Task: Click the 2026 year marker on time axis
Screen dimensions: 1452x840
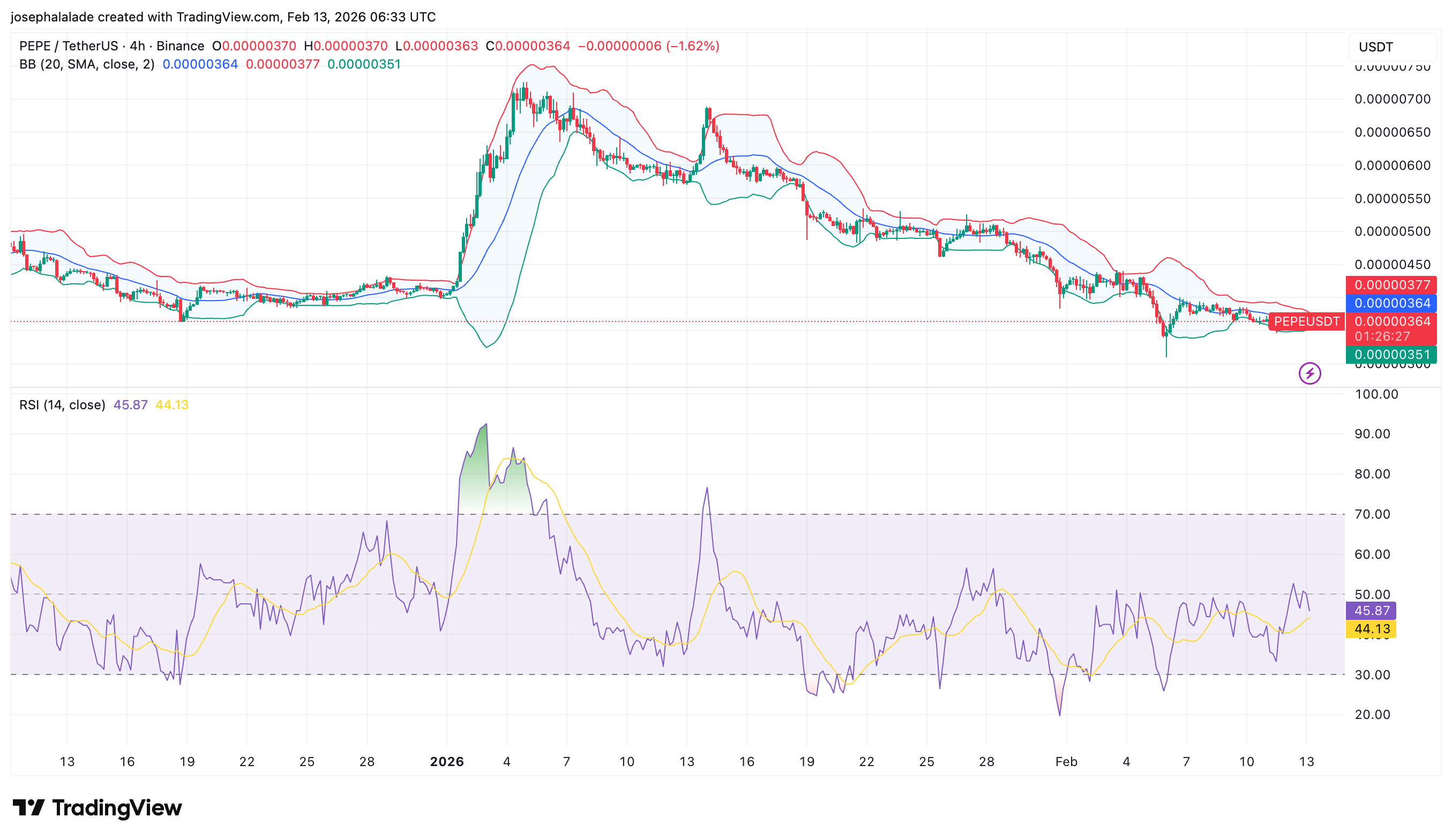Action: [x=446, y=762]
